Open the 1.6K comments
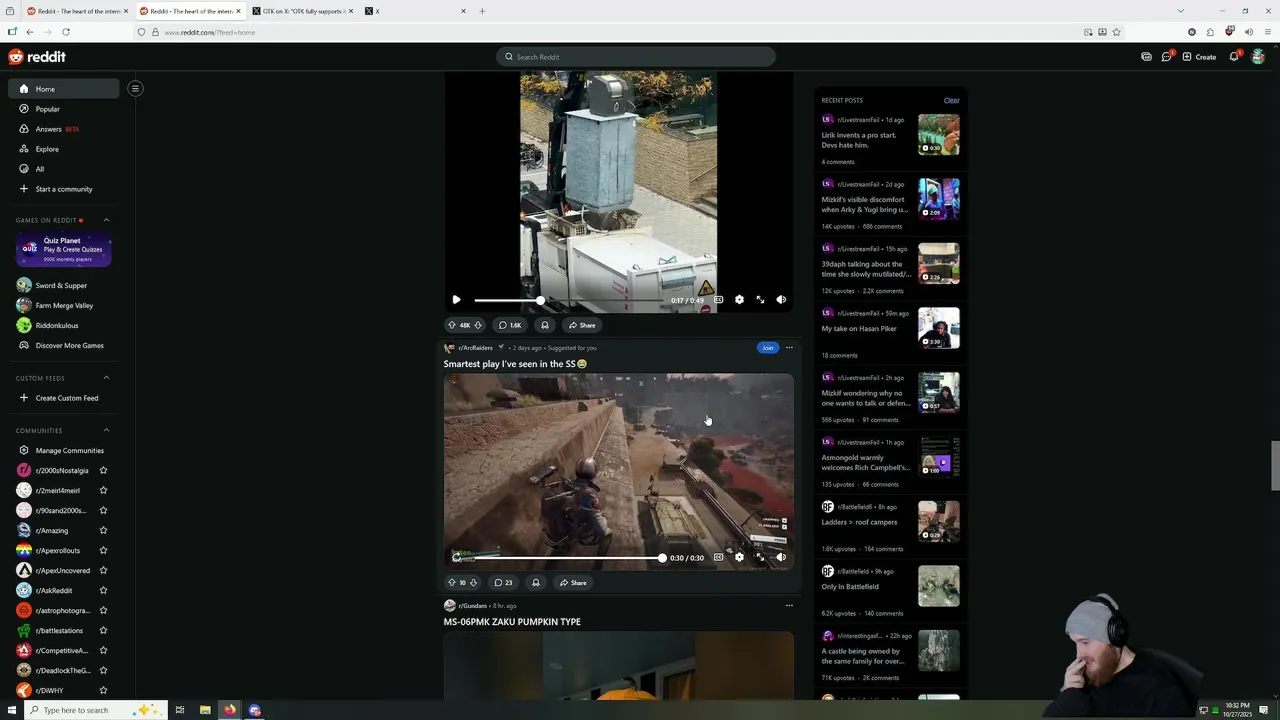Viewport: 1280px width, 720px height. coord(510,325)
